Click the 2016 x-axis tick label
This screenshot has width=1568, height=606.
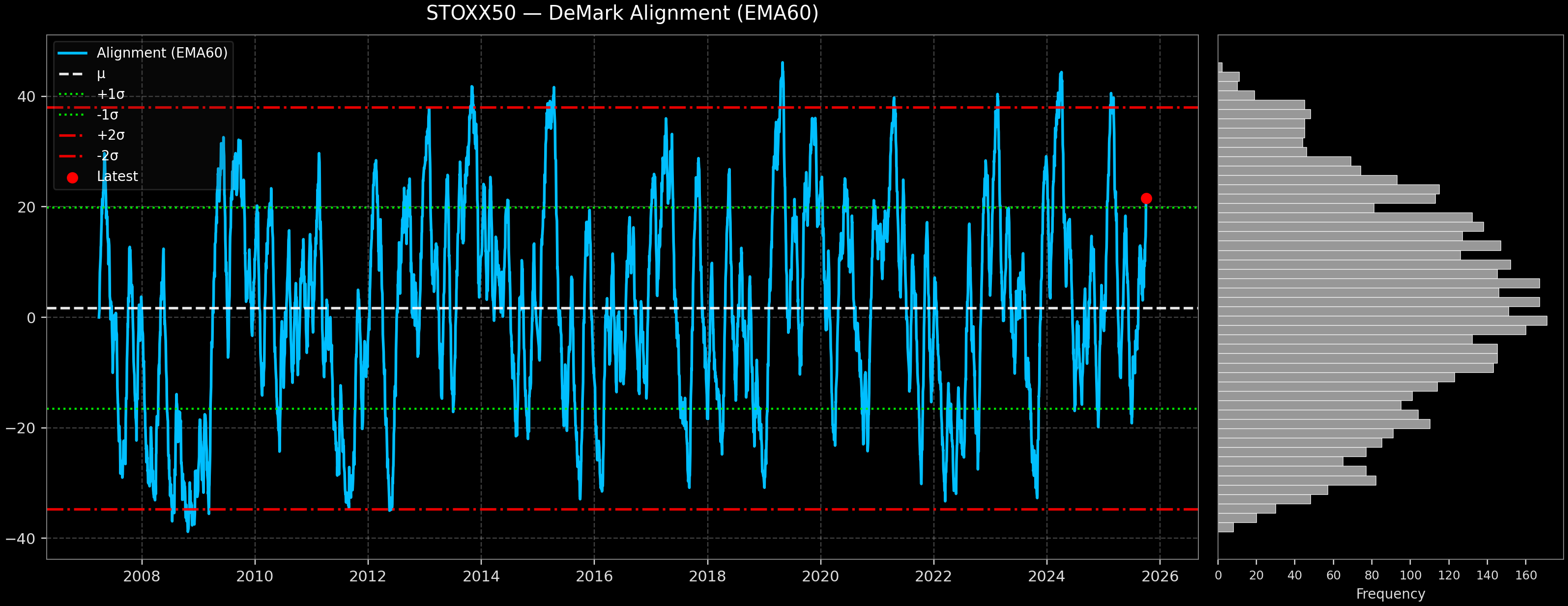click(593, 576)
